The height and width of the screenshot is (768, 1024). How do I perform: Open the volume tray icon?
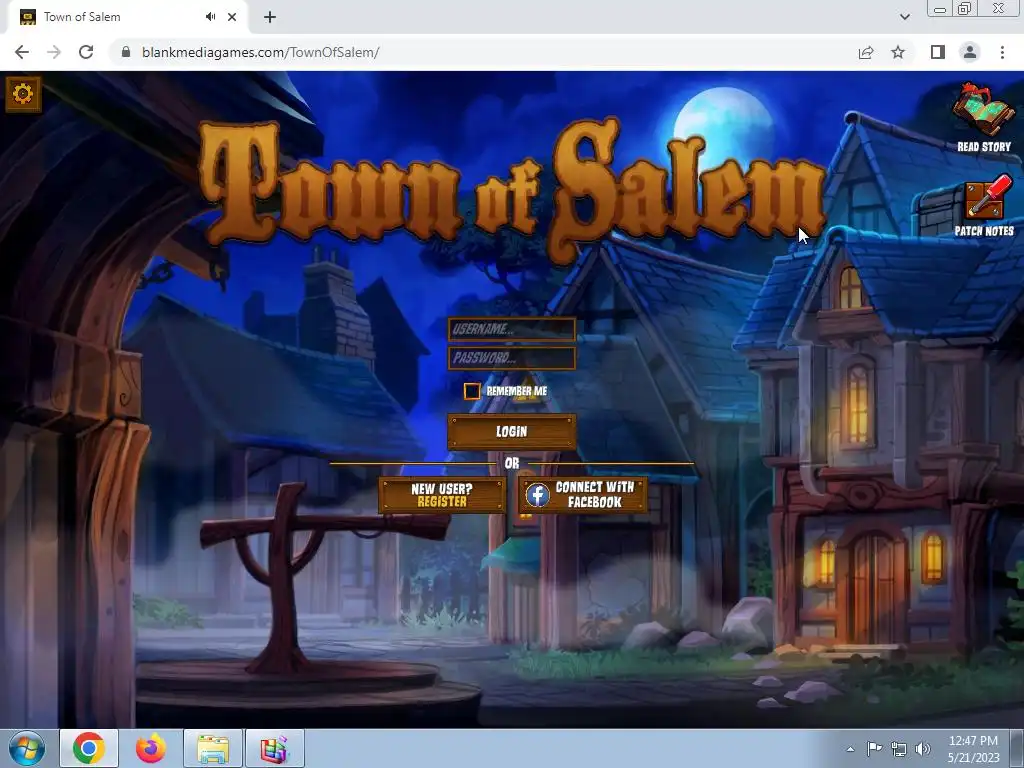(923, 749)
